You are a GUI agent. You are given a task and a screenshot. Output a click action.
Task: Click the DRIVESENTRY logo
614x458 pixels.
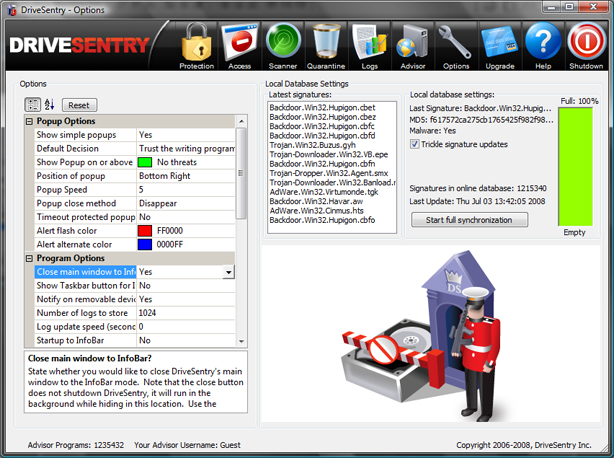click(x=79, y=45)
